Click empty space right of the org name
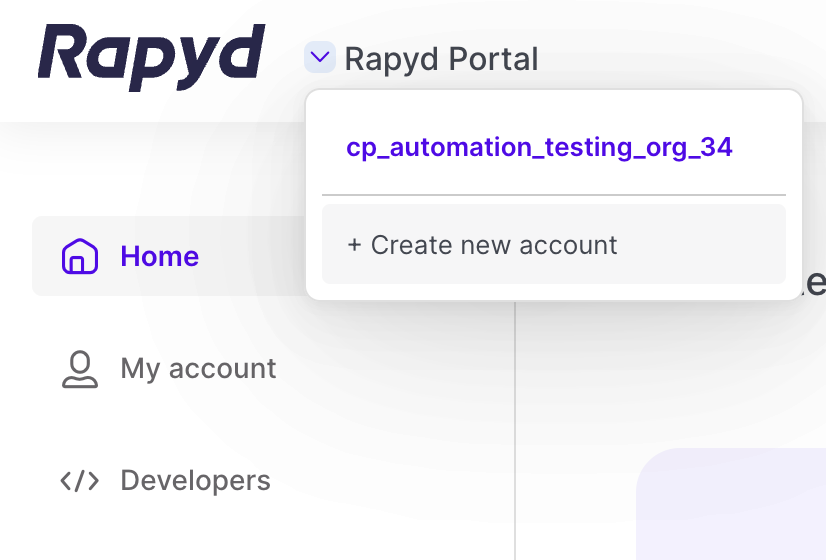The image size is (826, 560). pos(765,147)
